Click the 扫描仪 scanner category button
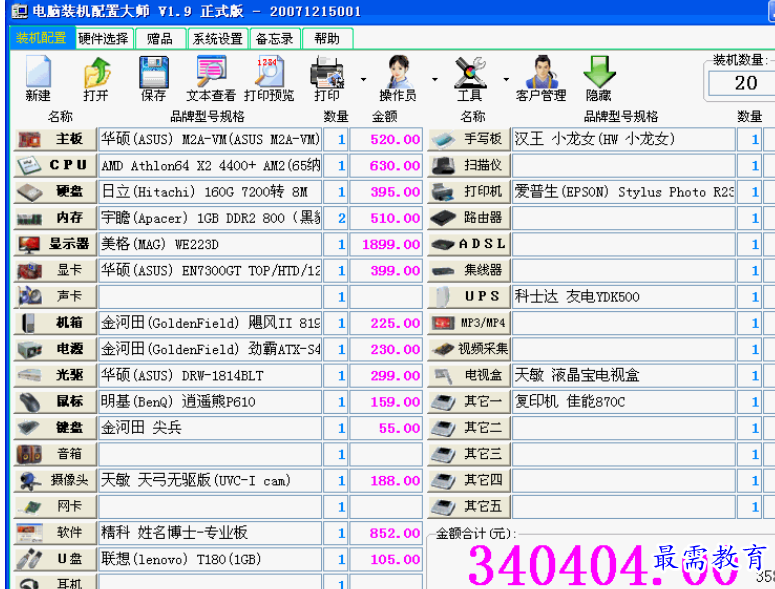This screenshot has height=589, width=775. pyautogui.click(x=469, y=165)
